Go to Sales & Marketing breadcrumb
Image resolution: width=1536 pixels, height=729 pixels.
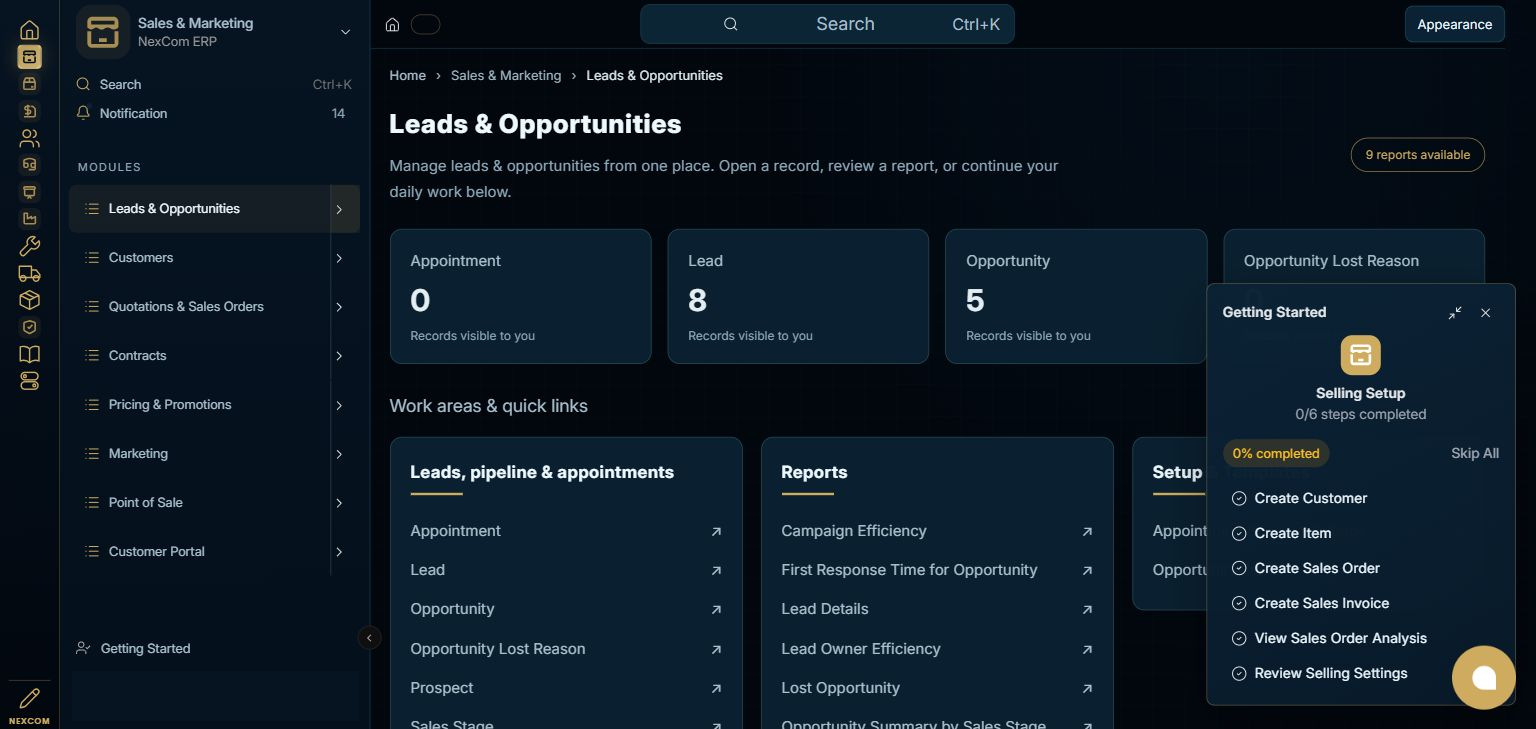pyautogui.click(x=506, y=76)
